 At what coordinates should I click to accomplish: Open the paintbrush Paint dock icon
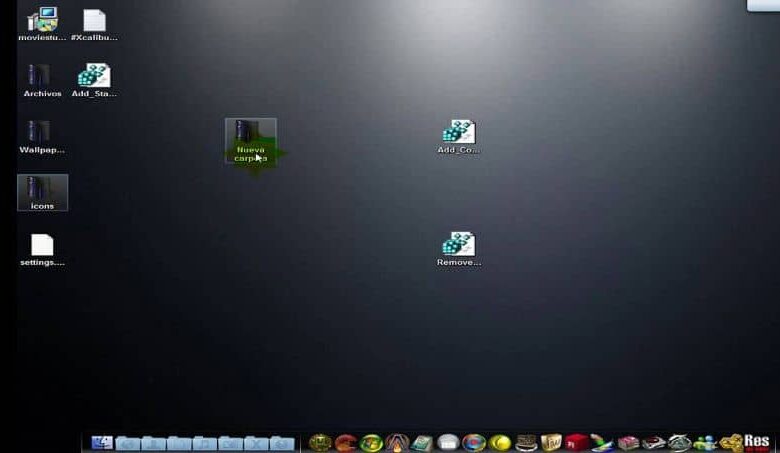pyautogui.click(x=602, y=442)
